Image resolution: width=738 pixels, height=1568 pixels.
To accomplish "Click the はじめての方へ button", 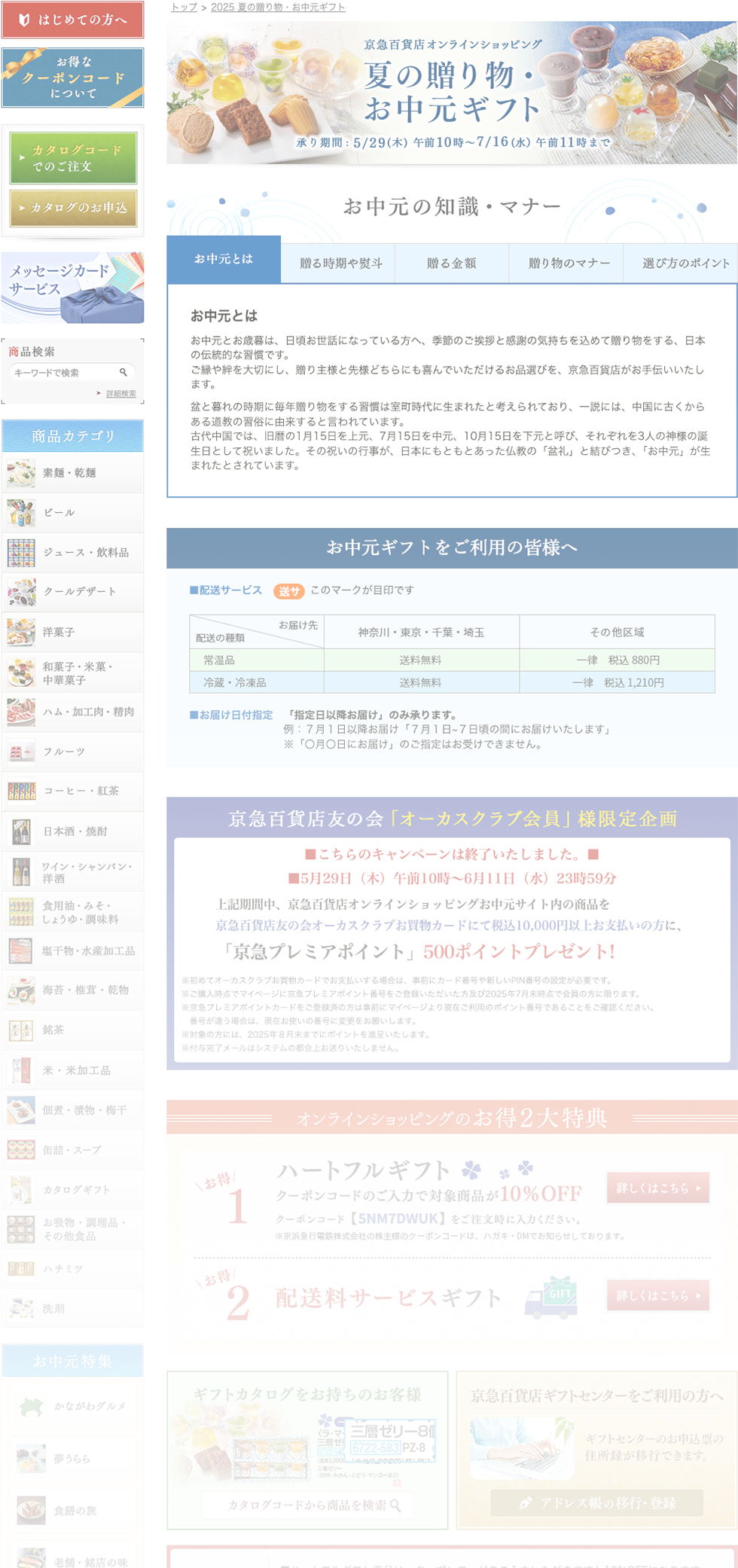I will click(73, 20).
